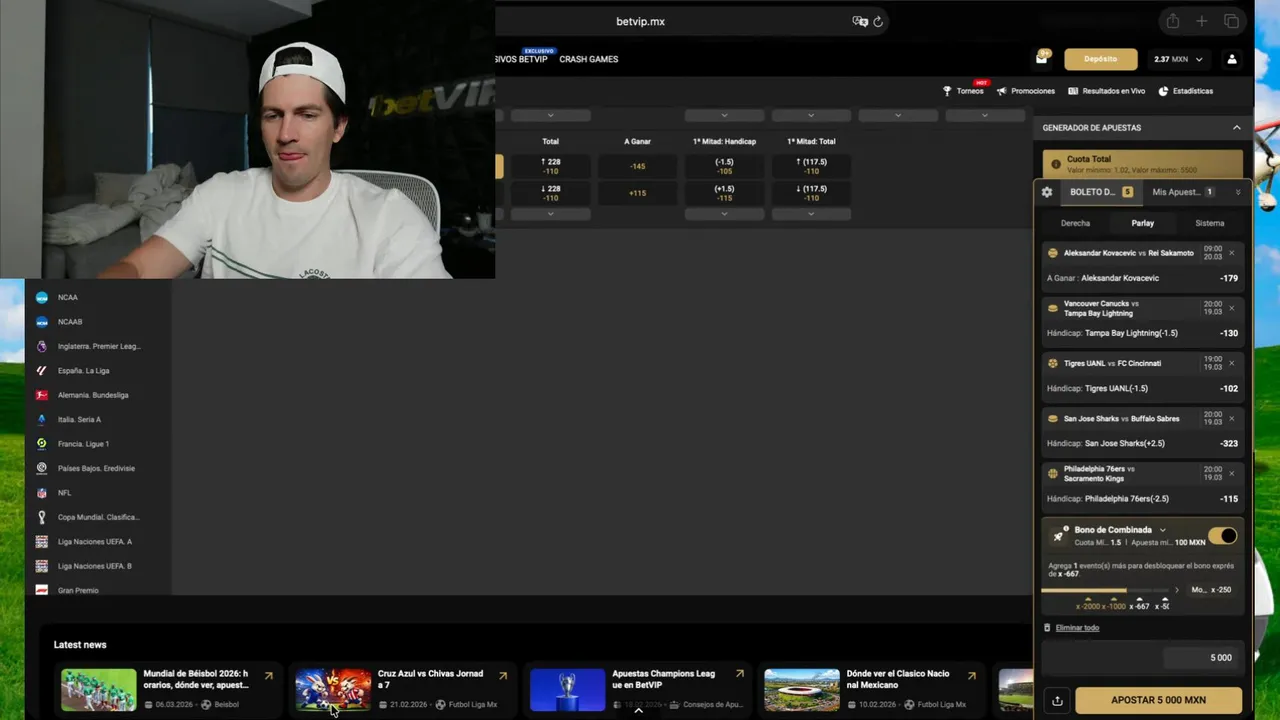This screenshot has width=1280, height=720.
Task: Advance the bonus multiplier arrow
Action: click(1176, 590)
